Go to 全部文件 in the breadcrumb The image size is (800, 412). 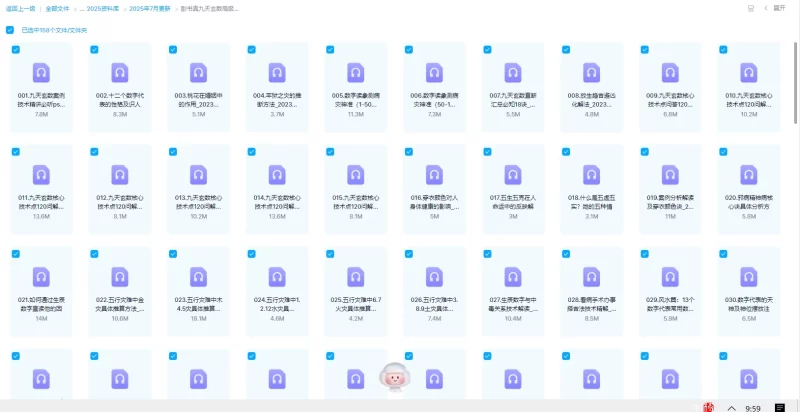[x=59, y=8]
